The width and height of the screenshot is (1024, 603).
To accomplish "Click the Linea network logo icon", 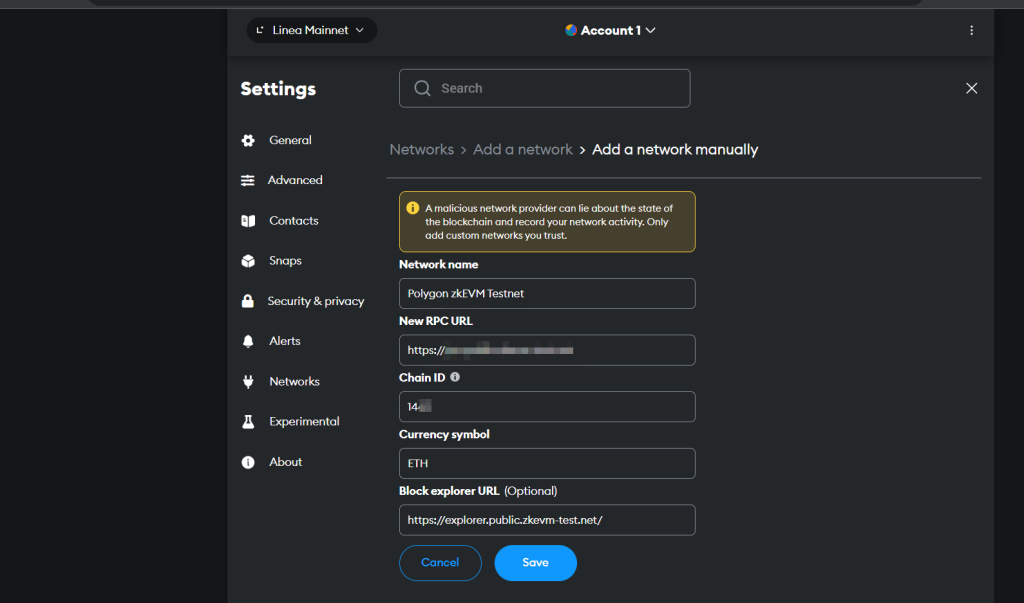I will (x=260, y=30).
